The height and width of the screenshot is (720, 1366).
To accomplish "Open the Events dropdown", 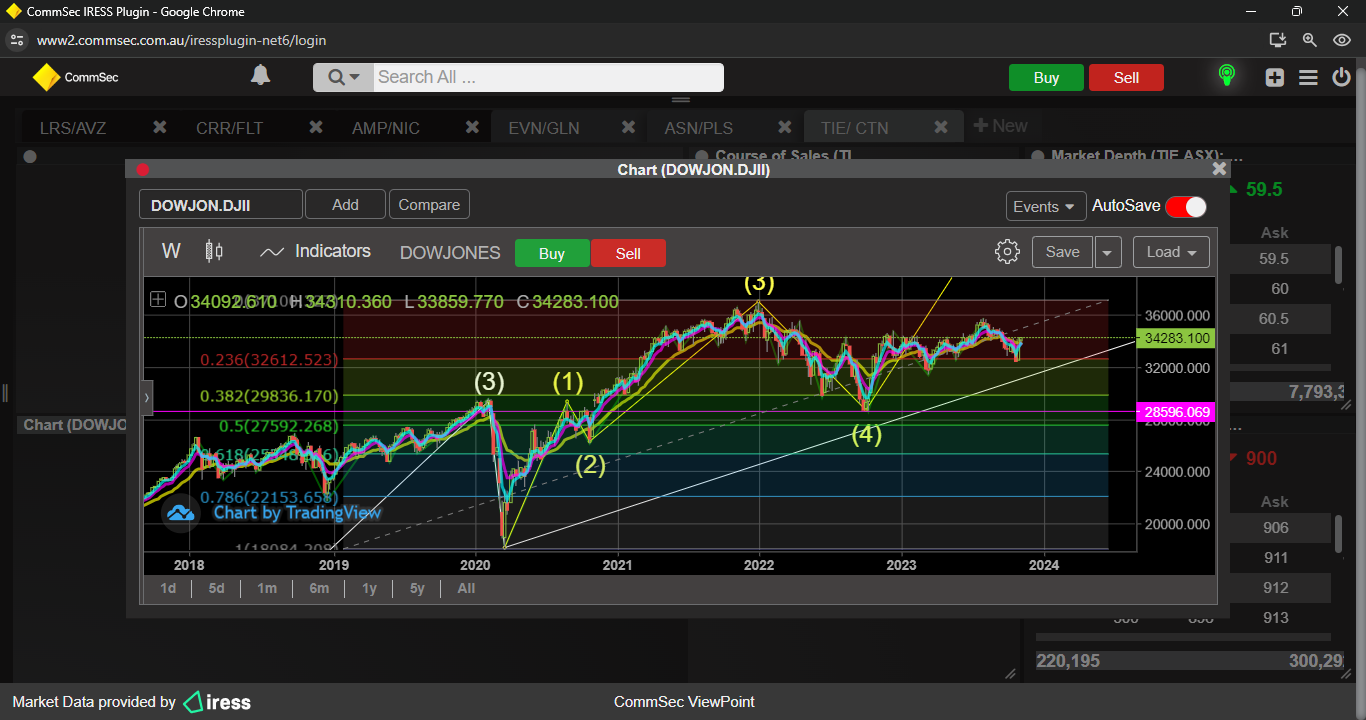I will (1046, 206).
